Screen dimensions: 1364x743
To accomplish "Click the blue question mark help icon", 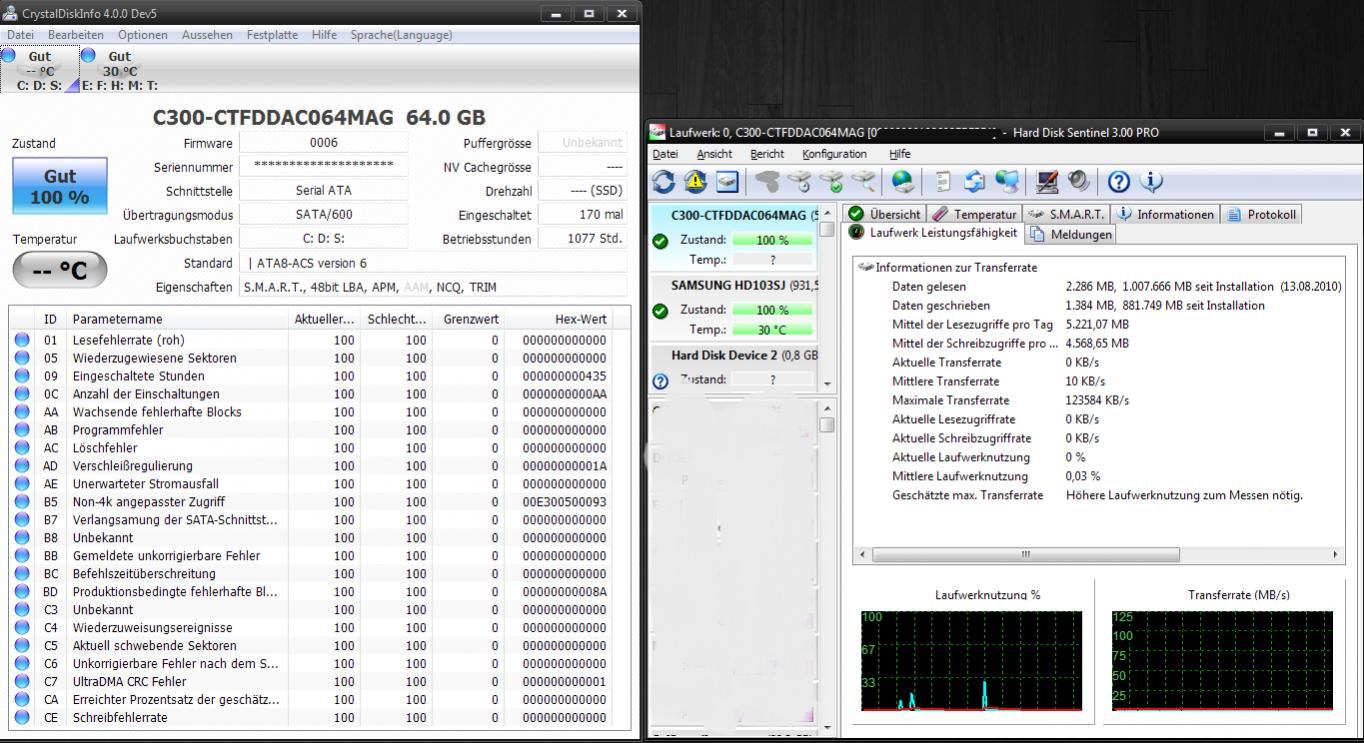I will tap(1119, 182).
